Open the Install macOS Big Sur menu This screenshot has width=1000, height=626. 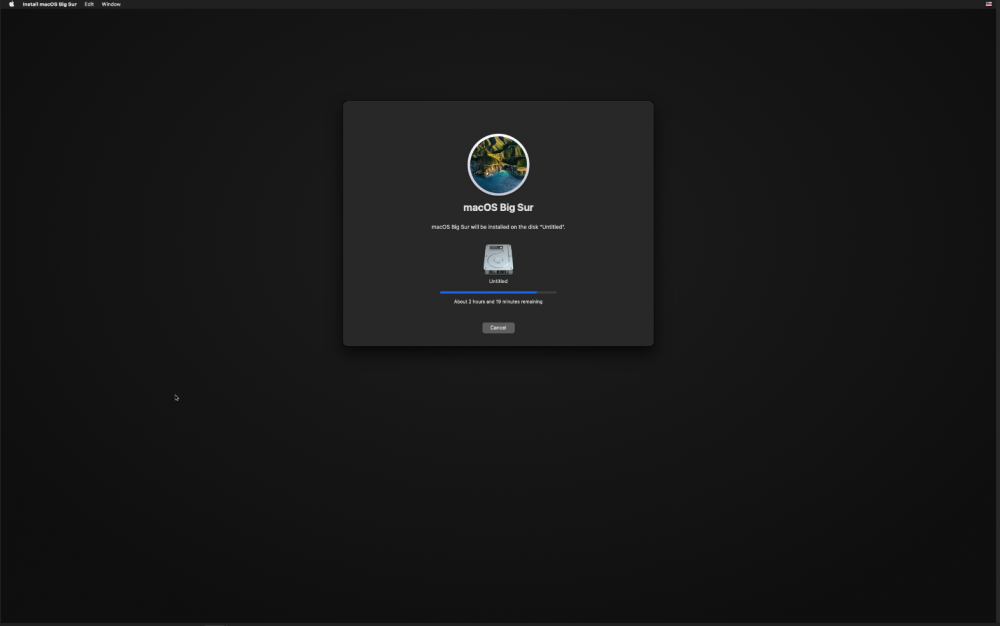point(50,4)
